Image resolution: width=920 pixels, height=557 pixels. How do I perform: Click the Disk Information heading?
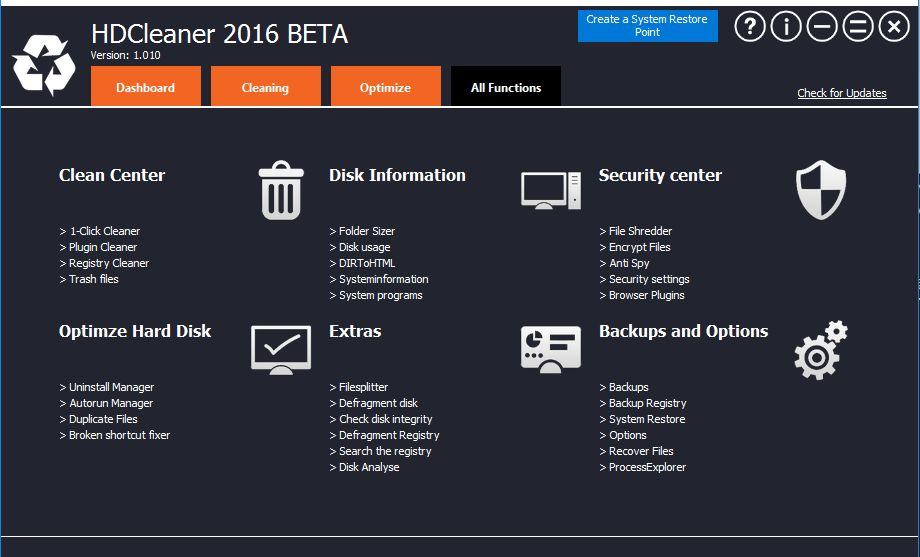397,175
